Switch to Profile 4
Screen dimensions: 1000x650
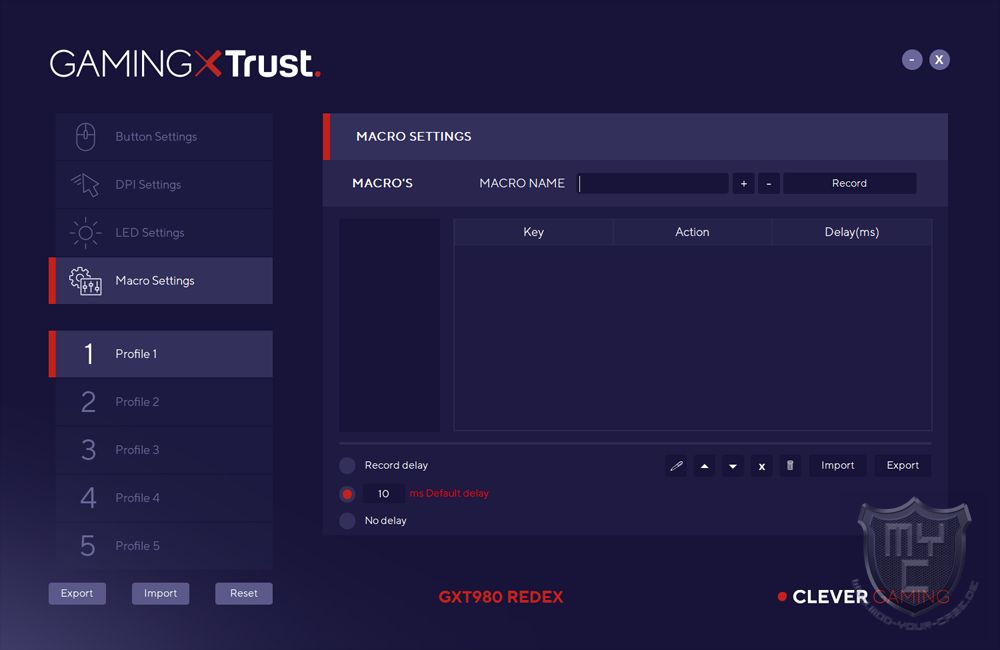[164, 498]
